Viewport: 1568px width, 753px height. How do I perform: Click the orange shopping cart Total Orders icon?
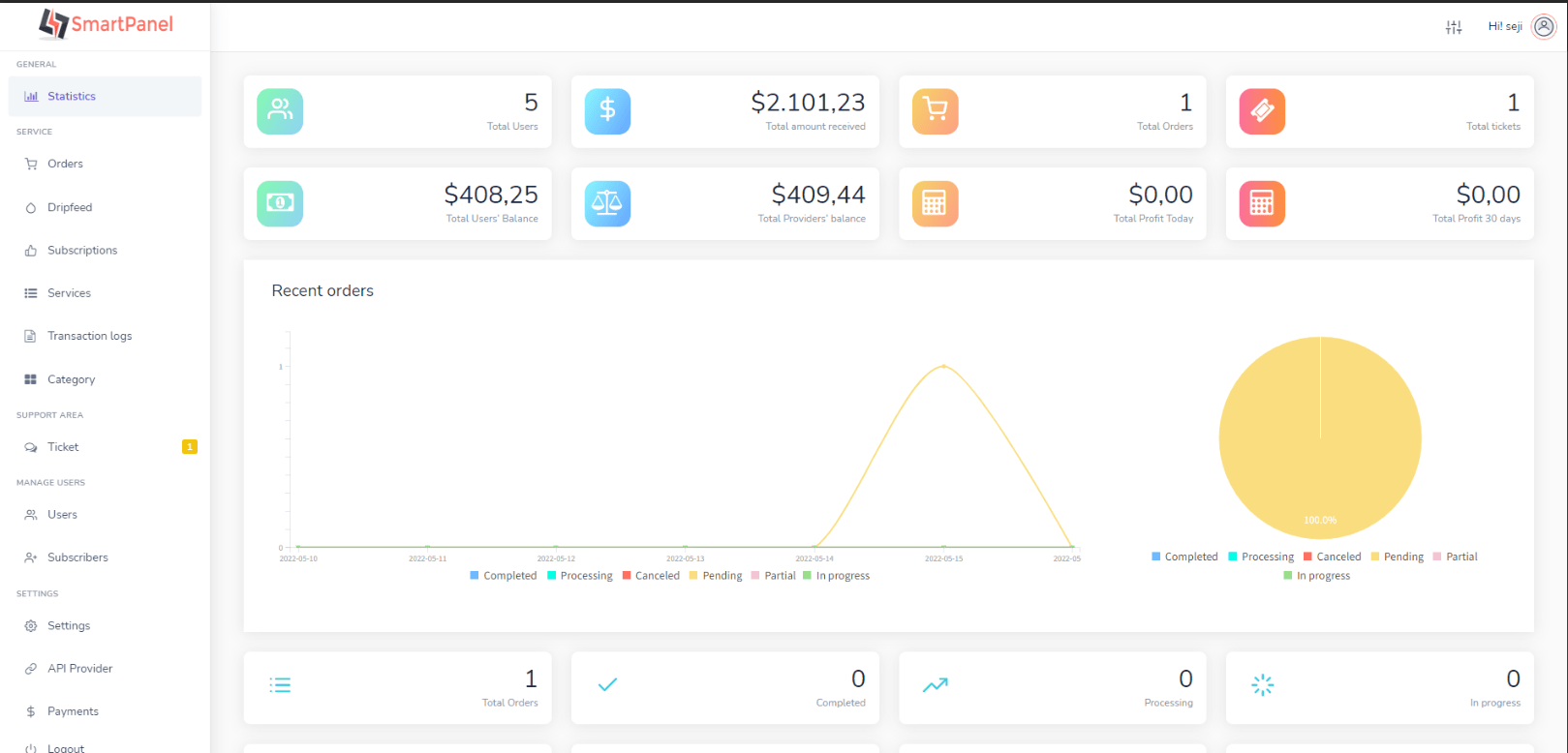[x=935, y=111]
